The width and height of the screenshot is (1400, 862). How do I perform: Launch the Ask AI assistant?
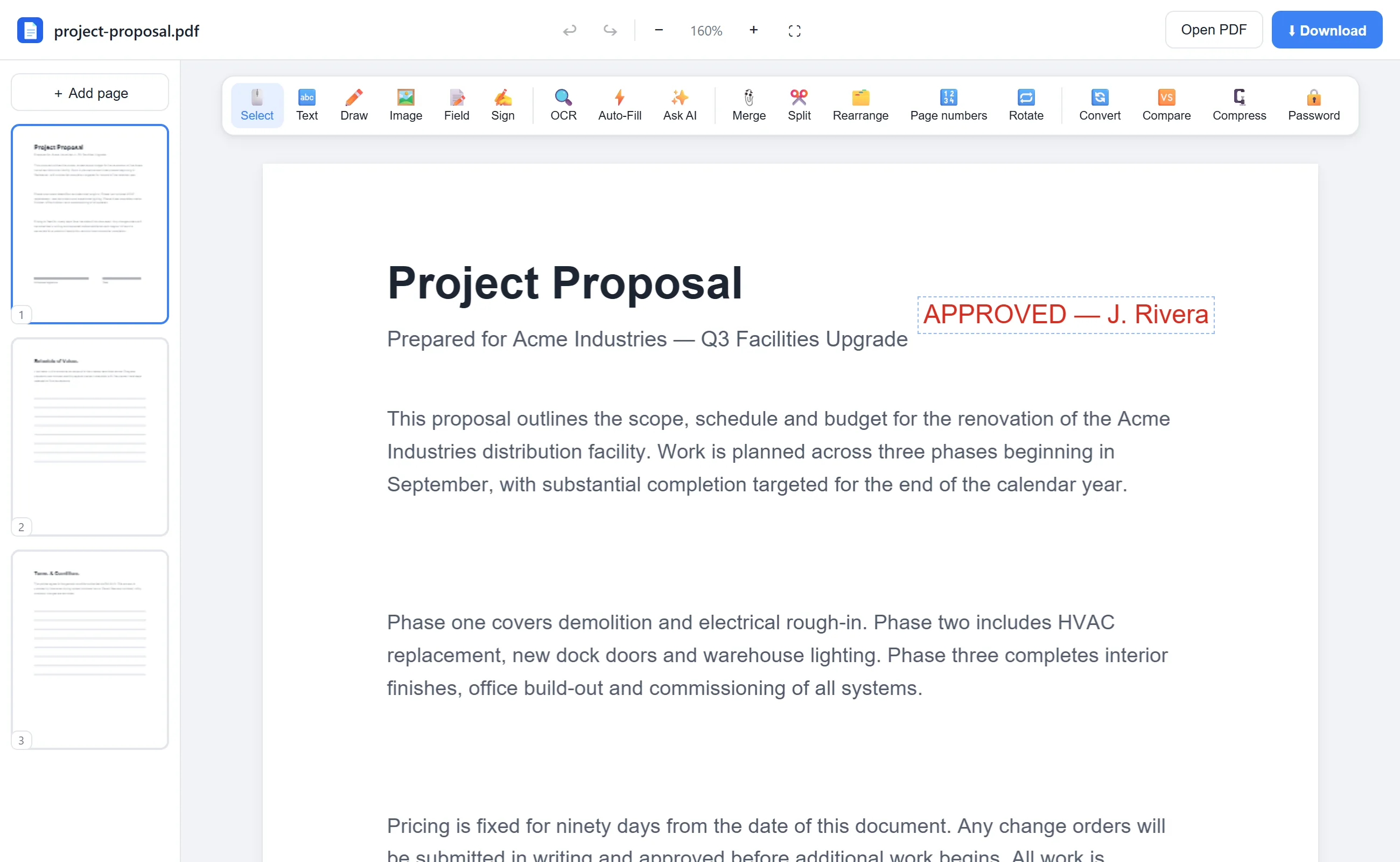pos(679,106)
